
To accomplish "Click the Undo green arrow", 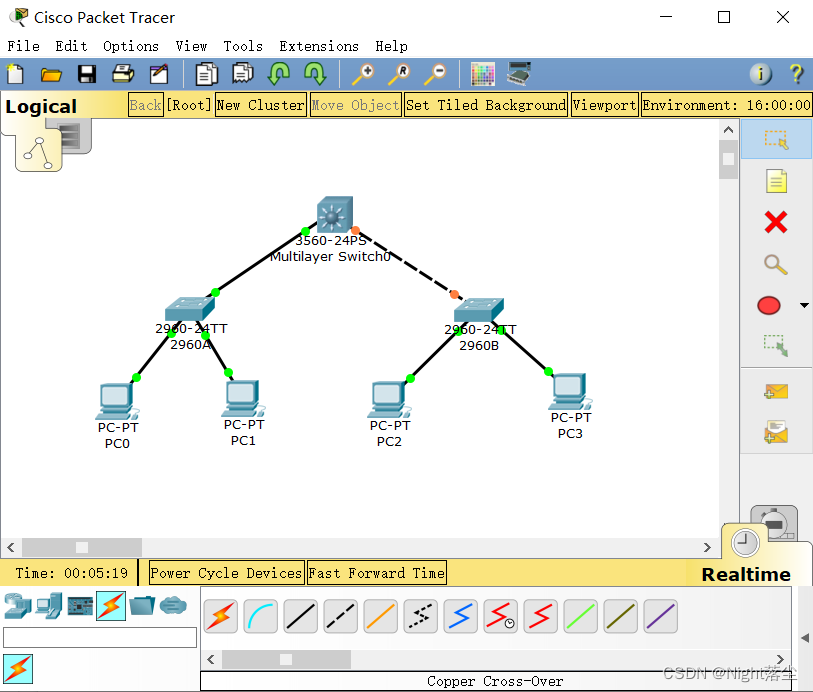I will (x=278, y=74).
